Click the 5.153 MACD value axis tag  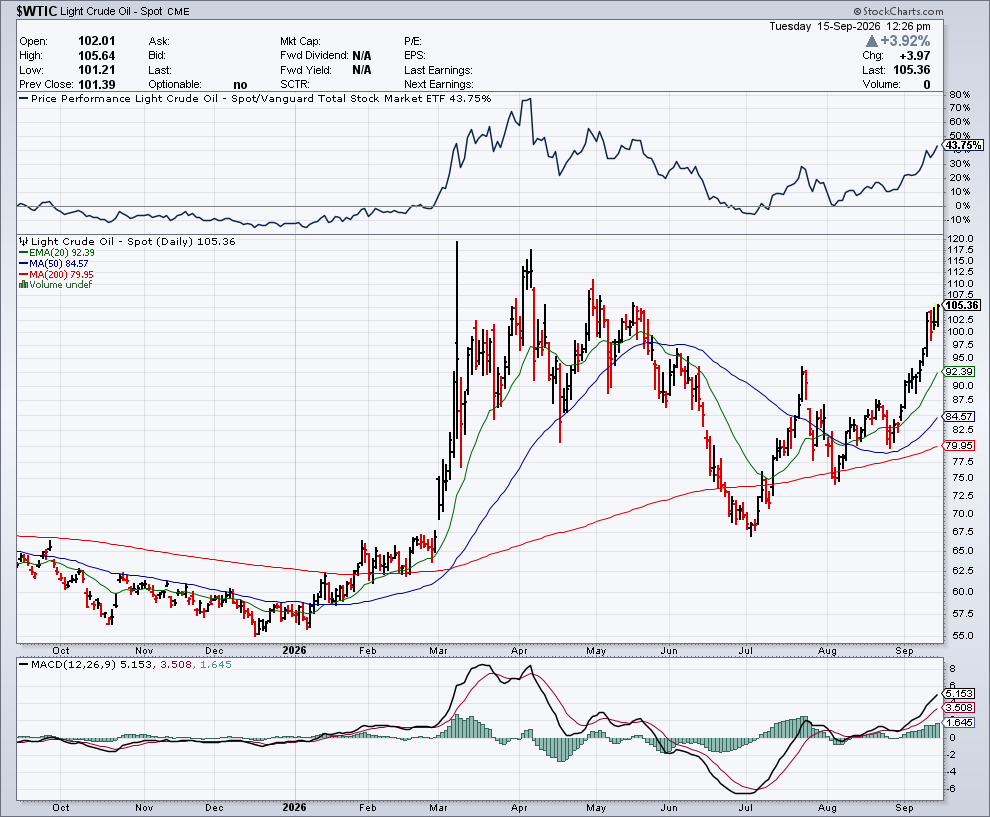959,693
